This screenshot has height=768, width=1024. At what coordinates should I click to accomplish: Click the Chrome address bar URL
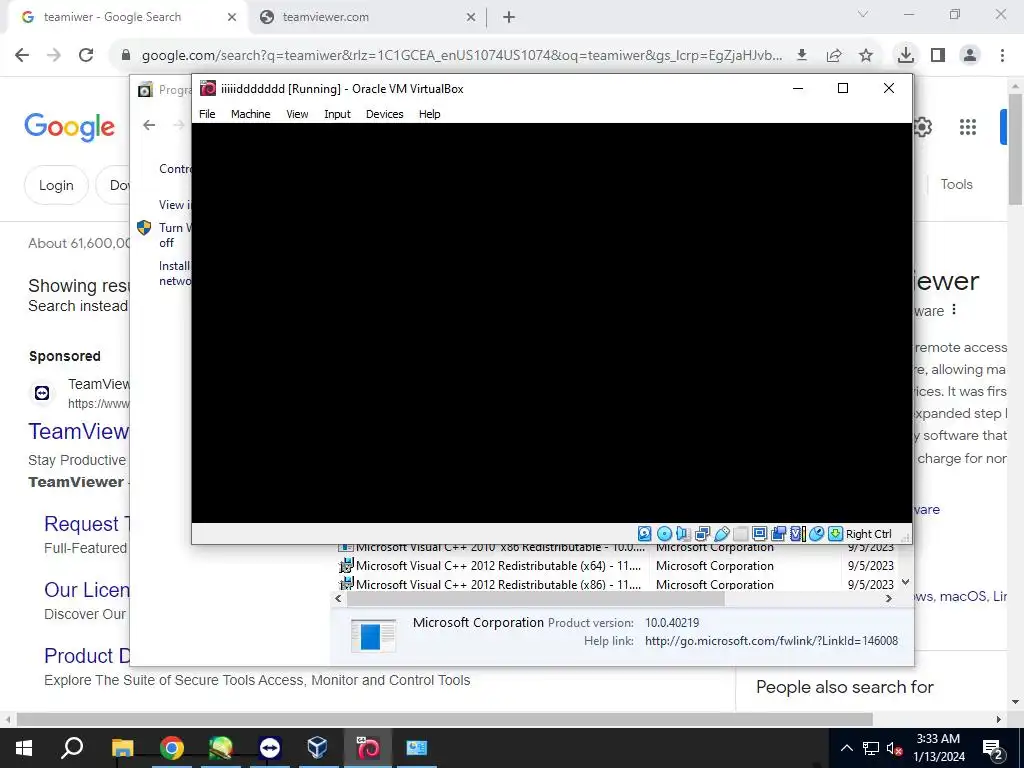462,56
